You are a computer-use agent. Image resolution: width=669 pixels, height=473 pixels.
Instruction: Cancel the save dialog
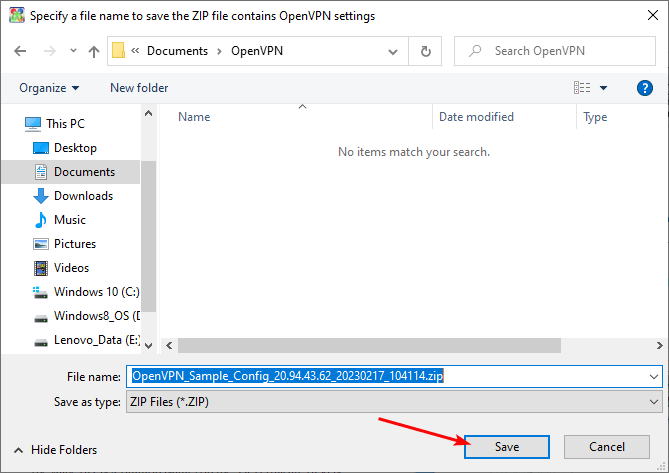(607, 447)
